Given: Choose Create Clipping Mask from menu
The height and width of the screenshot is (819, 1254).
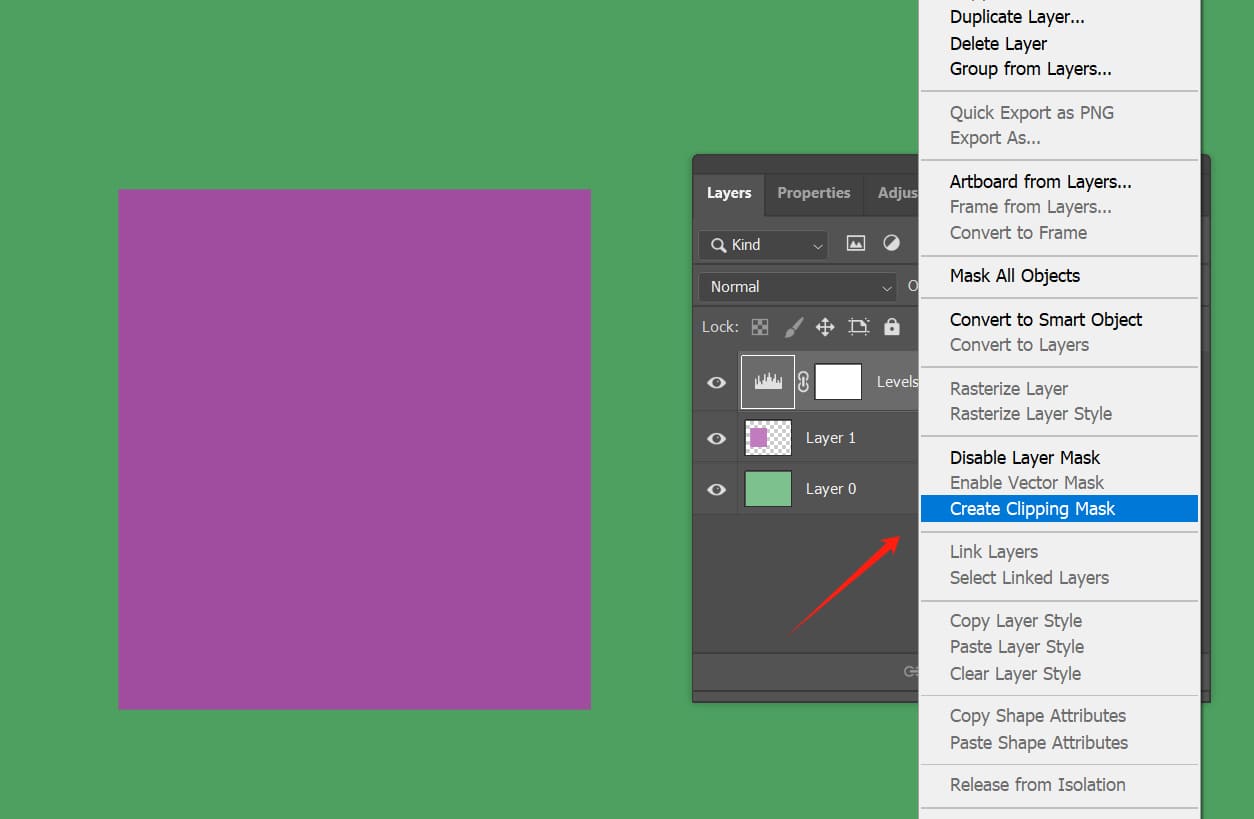Looking at the screenshot, I should point(1032,509).
